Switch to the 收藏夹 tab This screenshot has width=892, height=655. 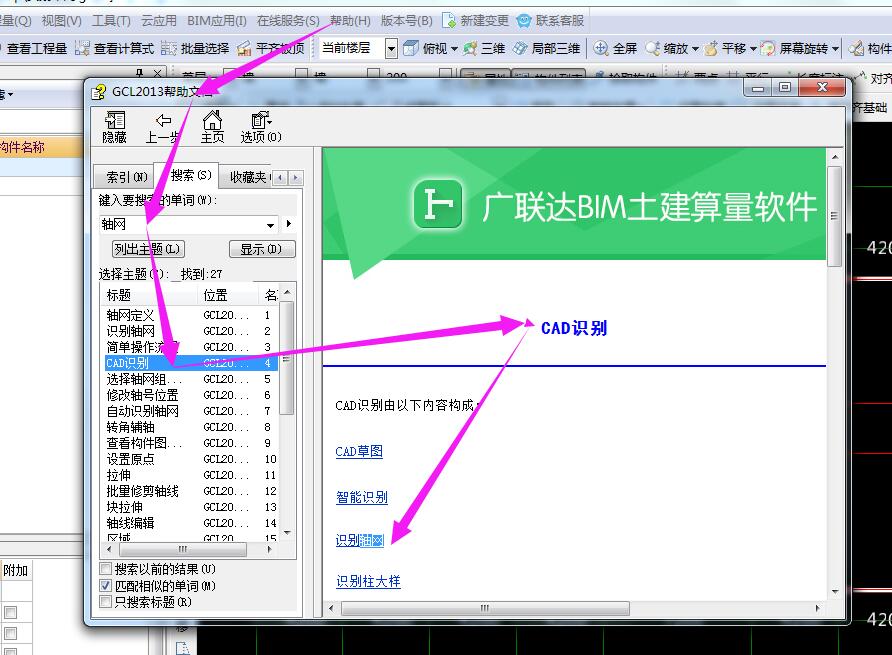coord(247,177)
